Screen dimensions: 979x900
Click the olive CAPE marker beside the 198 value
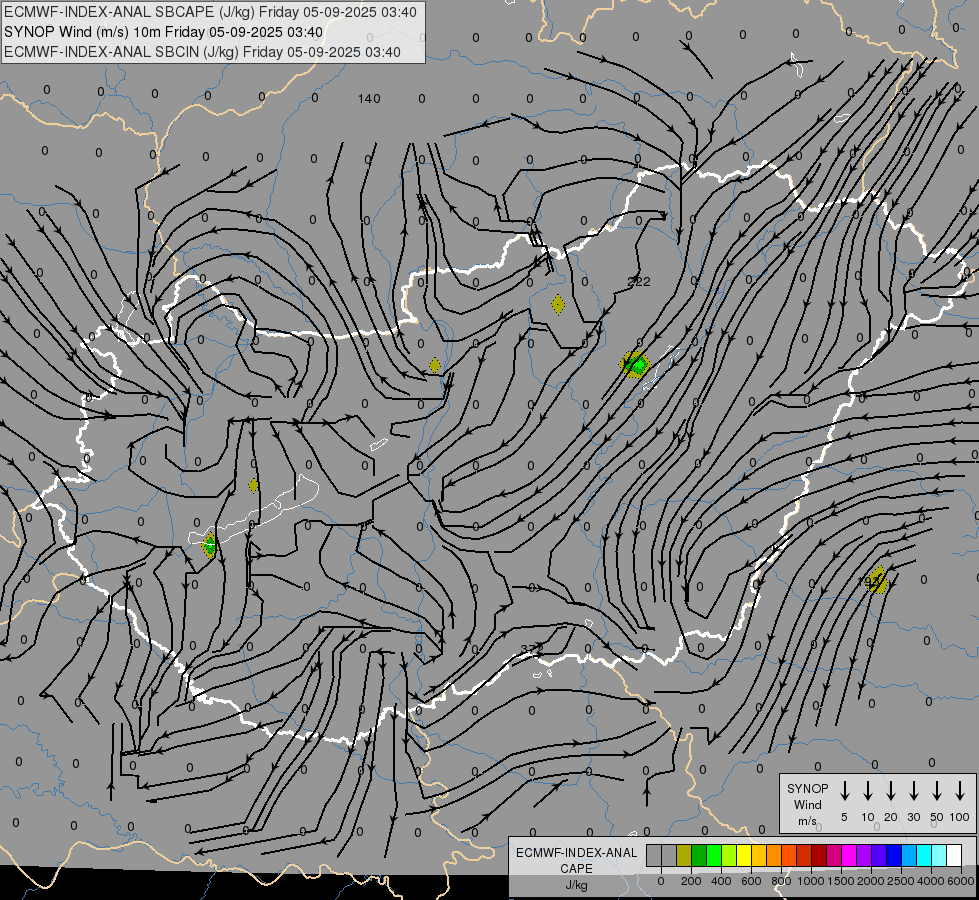[878, 580]
